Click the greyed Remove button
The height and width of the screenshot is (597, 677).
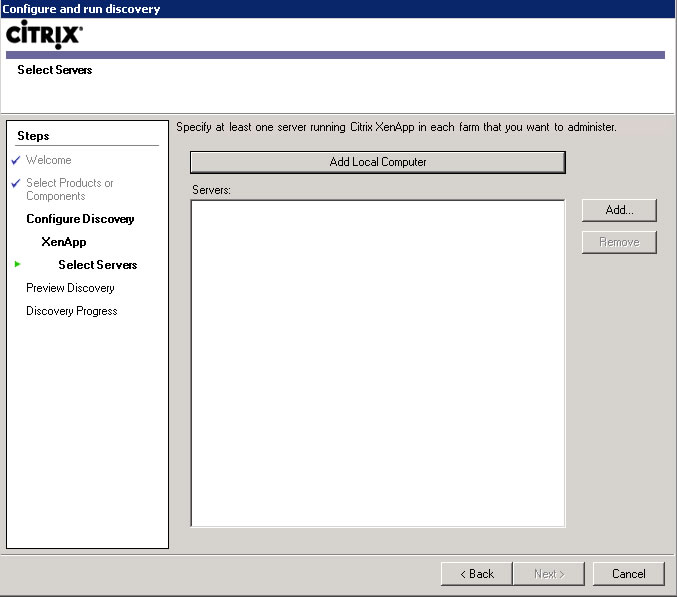coord(619,242)
